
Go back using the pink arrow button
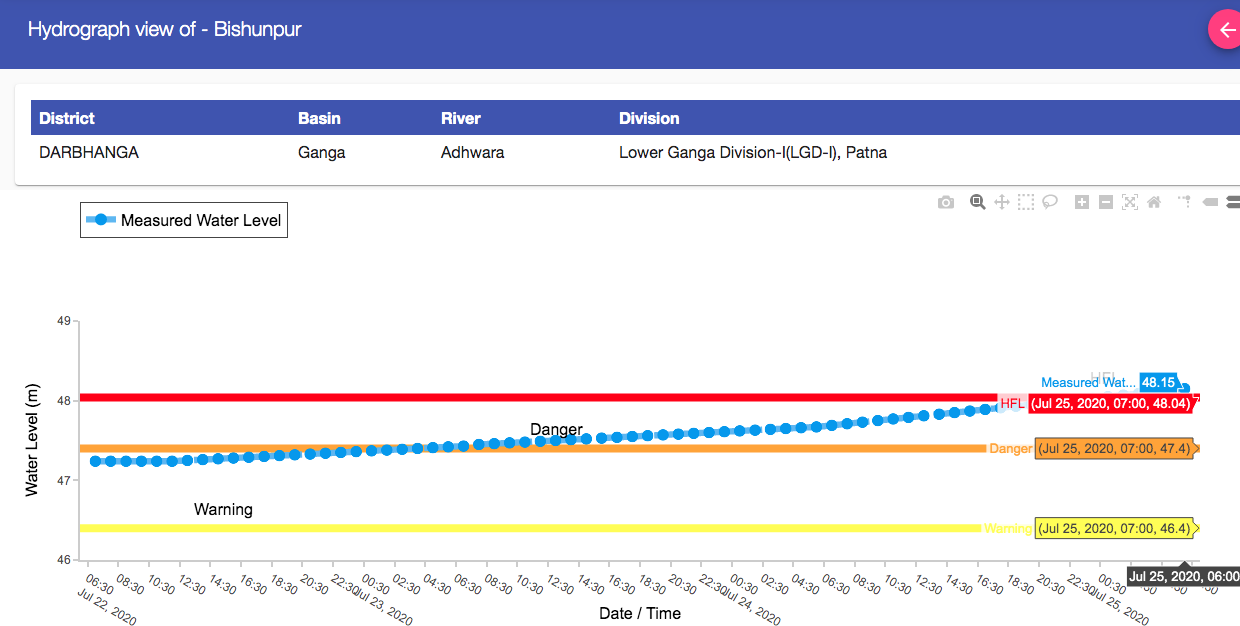click(x=1226, y=30)
